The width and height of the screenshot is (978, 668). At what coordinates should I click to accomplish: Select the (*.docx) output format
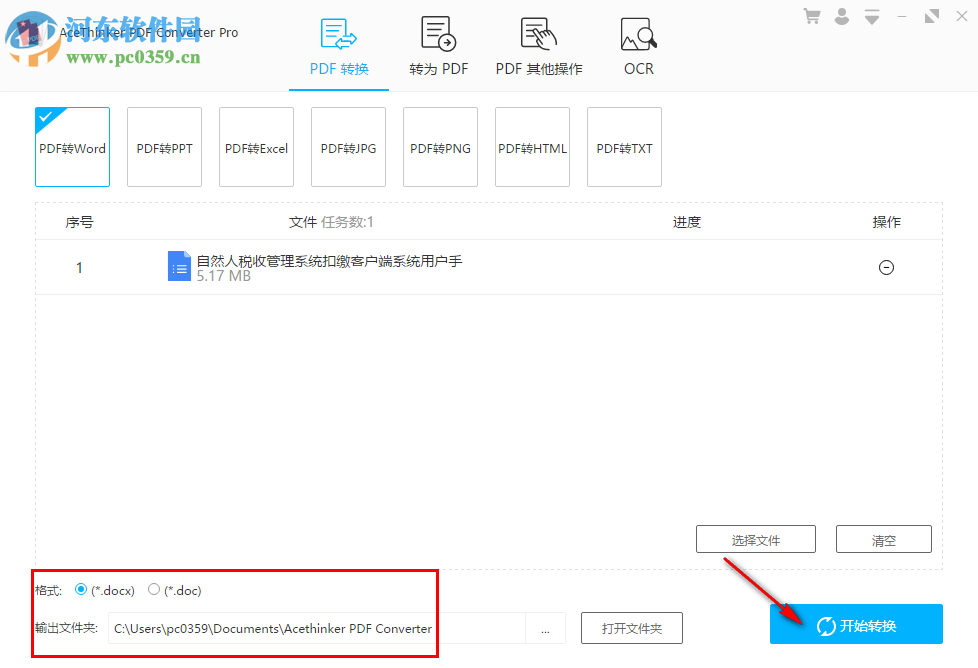[81, 590]
